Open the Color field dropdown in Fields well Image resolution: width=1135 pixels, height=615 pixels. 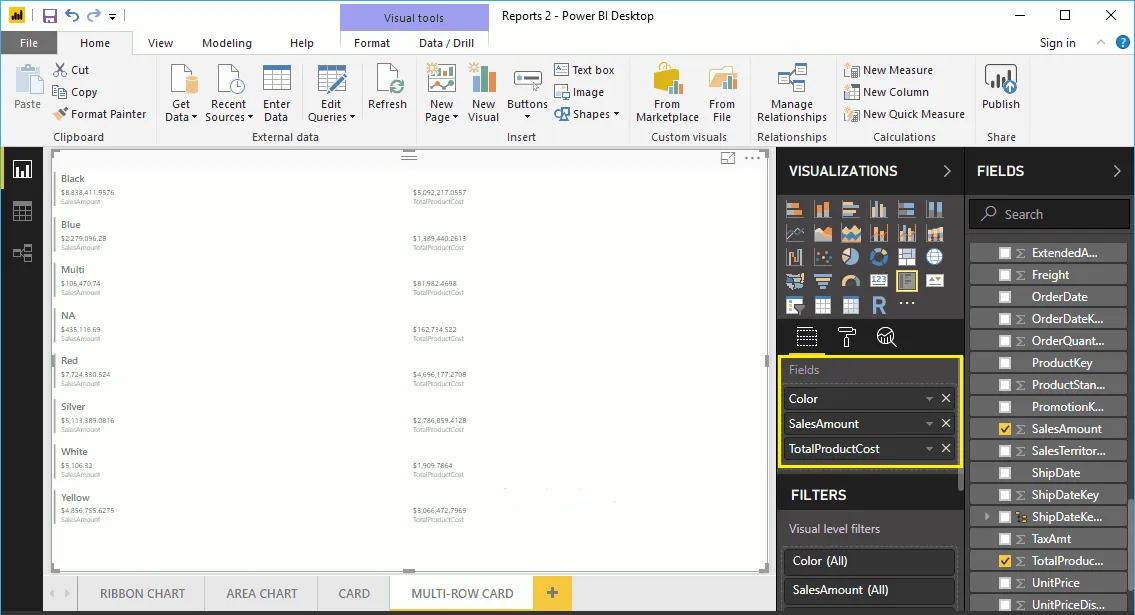930,398
